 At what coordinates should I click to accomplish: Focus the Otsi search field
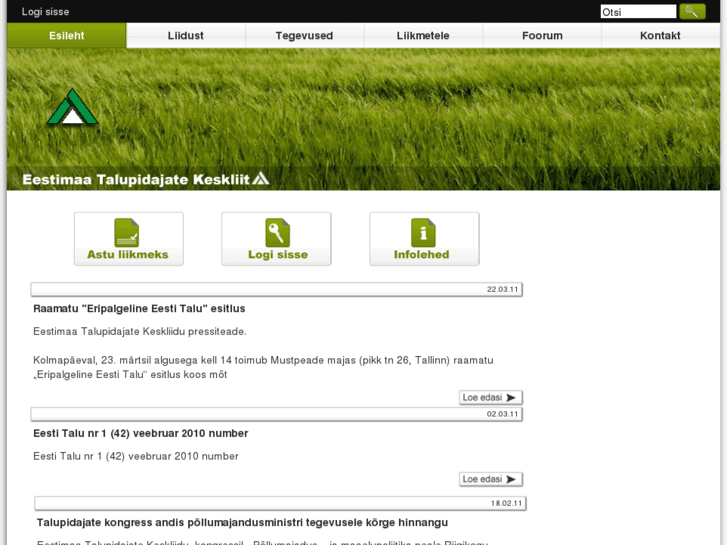coord(638,12)
